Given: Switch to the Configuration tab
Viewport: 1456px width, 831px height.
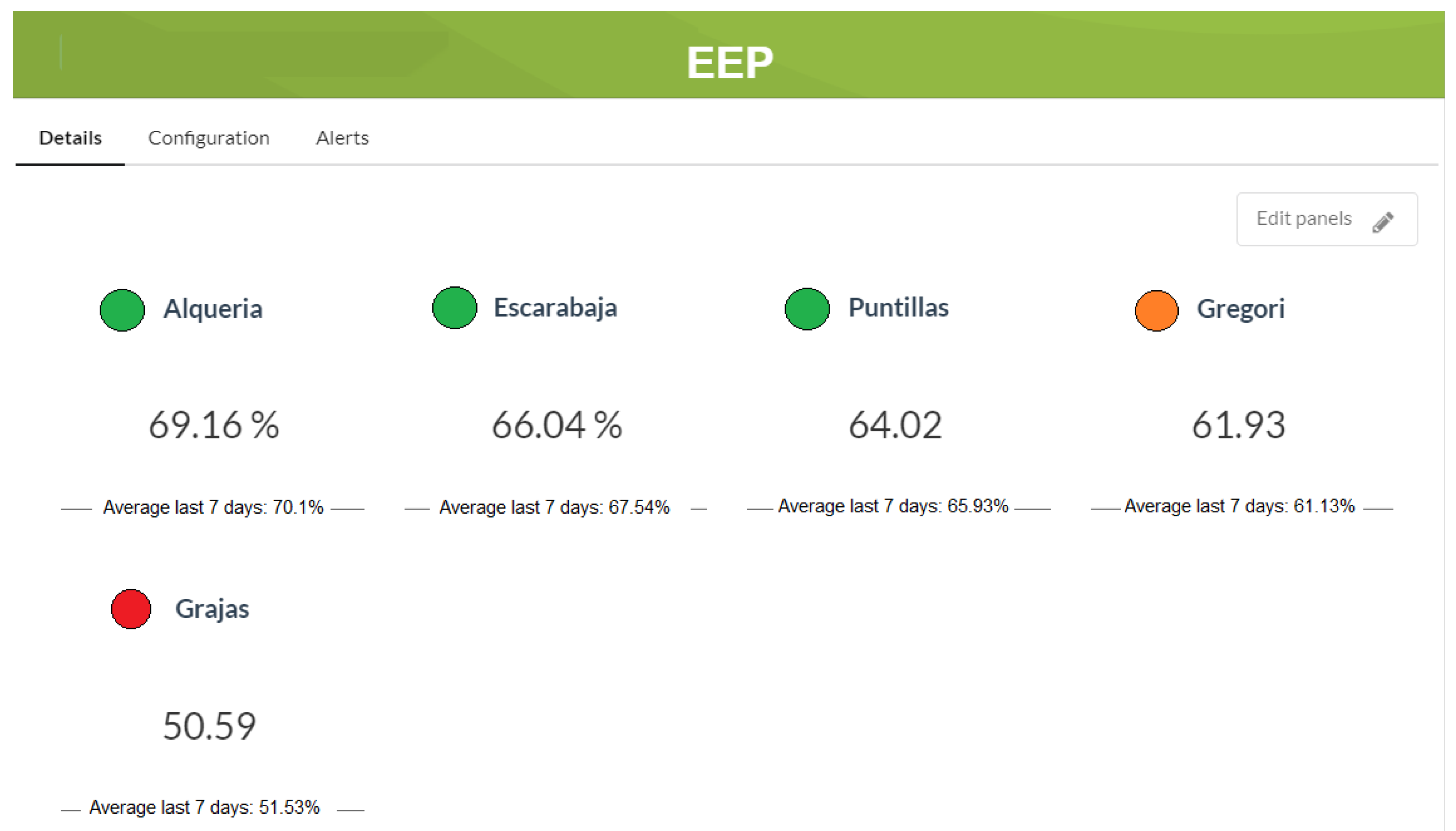Looking at the screenshot, I should click(x=208, y=138).
